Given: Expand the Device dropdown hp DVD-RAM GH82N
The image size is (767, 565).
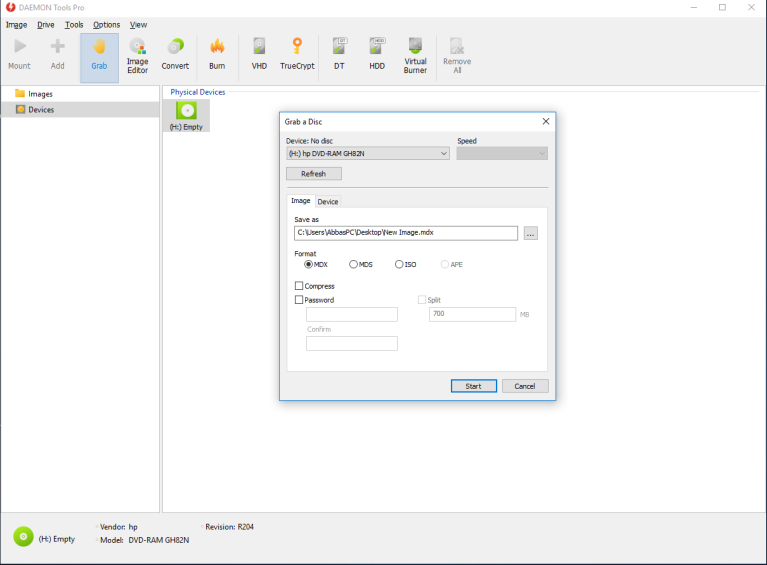Looking at the screenshot, I should point(368,153).
